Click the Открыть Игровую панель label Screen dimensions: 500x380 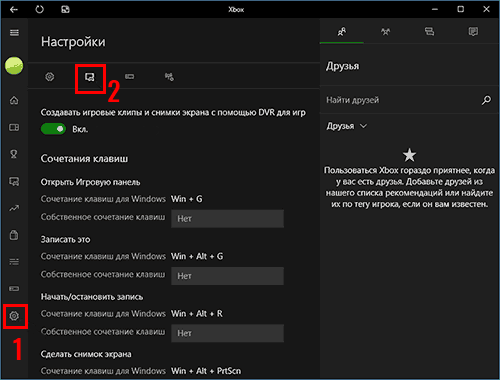[x=90, y=182]
